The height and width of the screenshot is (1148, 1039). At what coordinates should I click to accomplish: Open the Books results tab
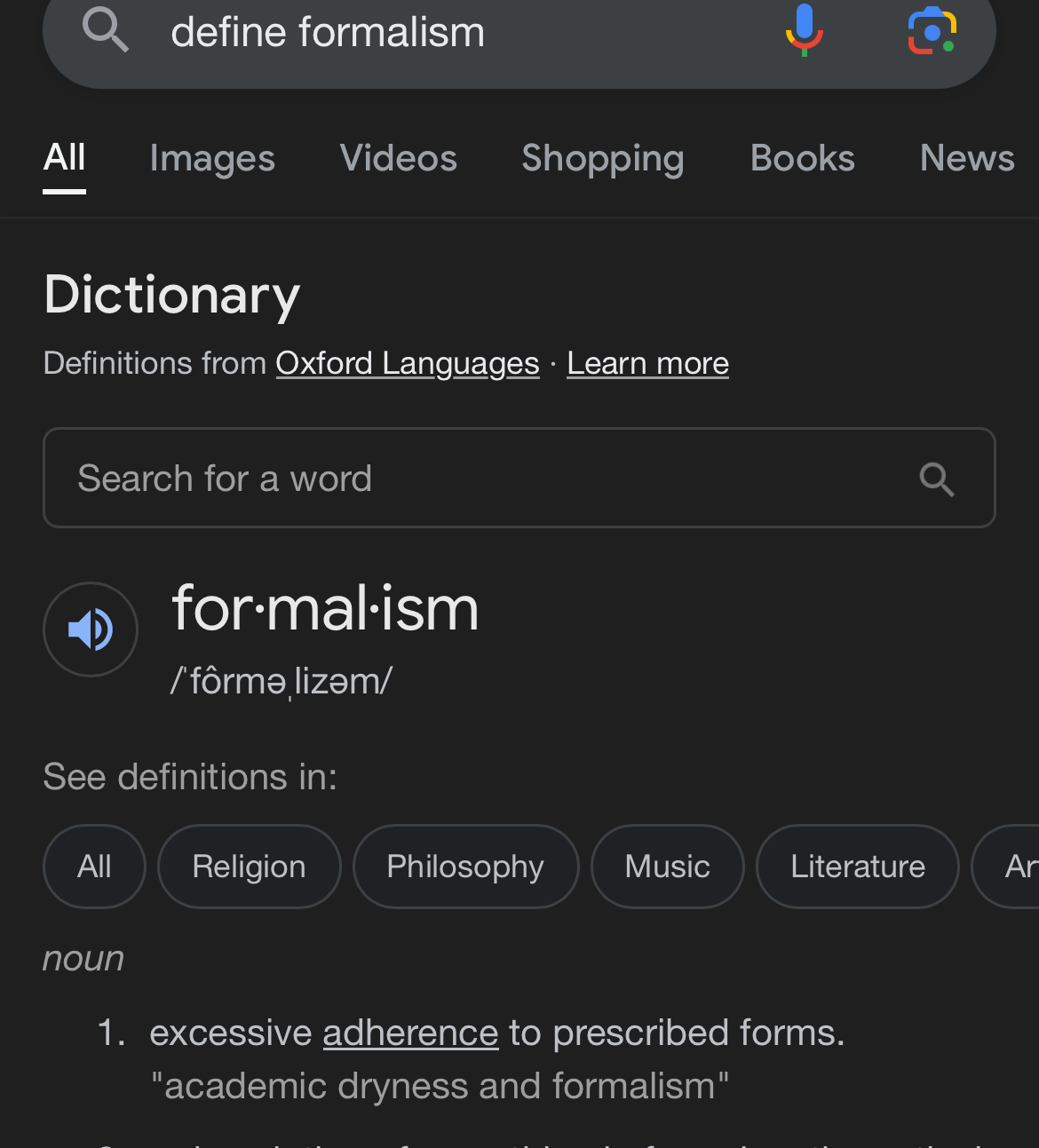pos(802,159)
